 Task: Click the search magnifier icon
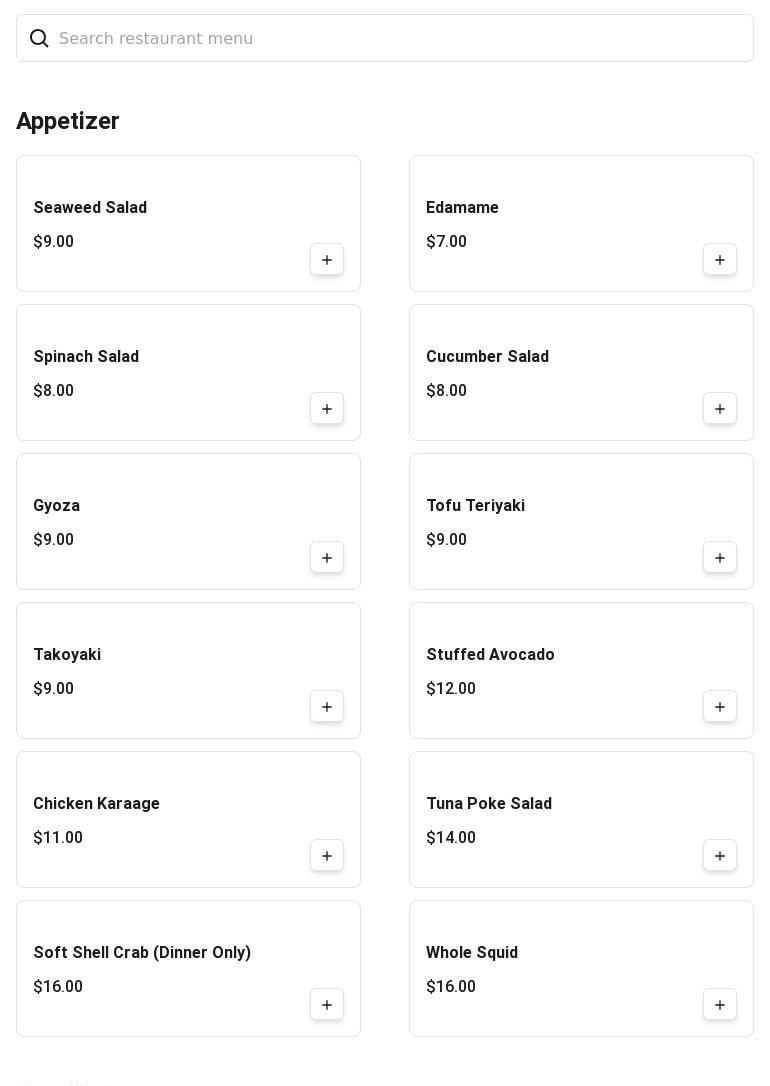pos(39,39)
